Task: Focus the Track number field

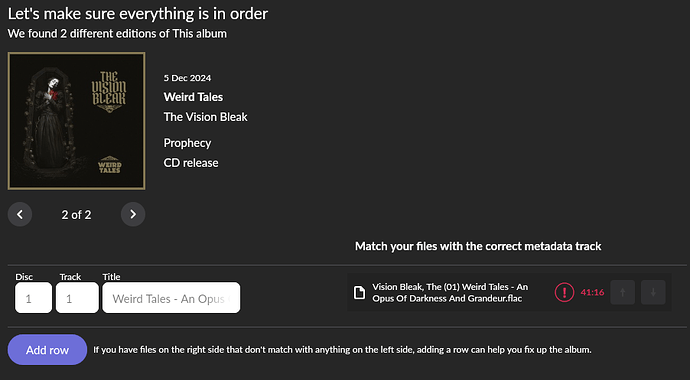Action: click(x=77, y=298)
